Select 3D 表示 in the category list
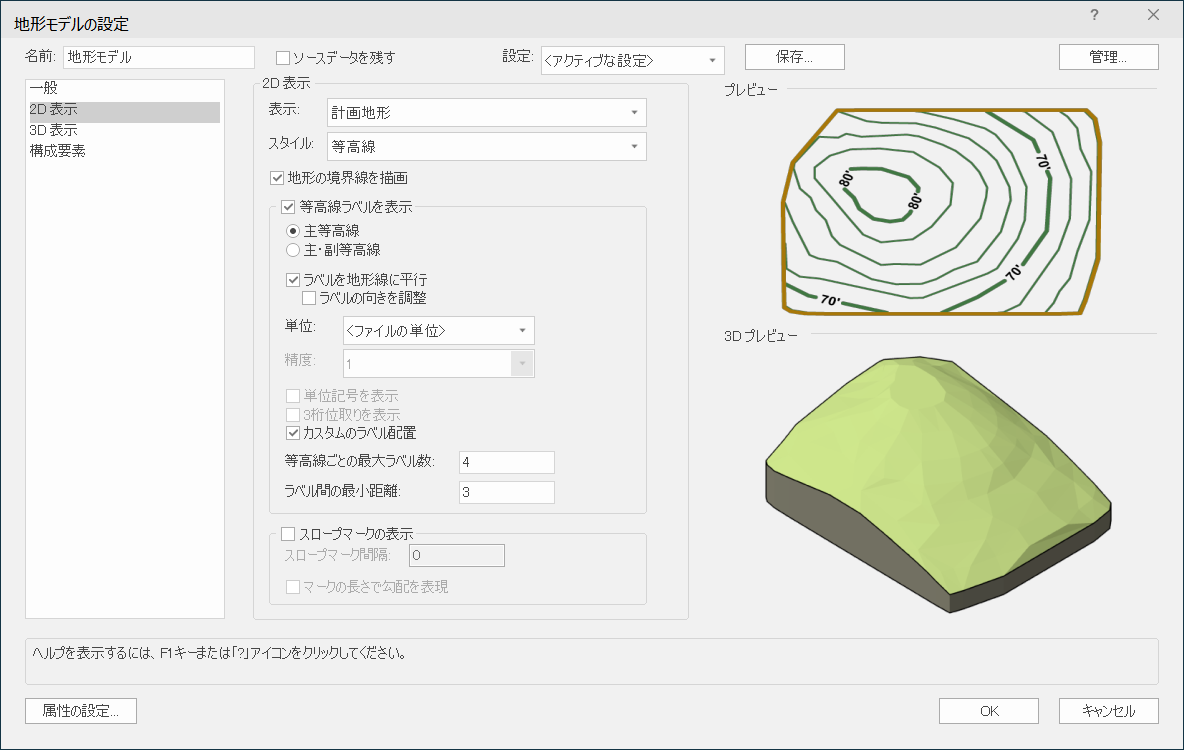 tap(54, 130)
